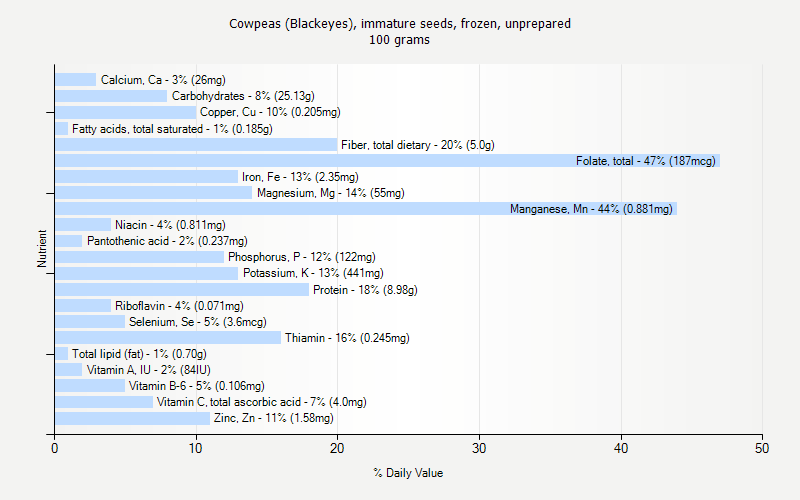Click the 'Potassium, K - 13% (441mg)' label
The image size is (800, 500).
click(x=313, y=273)
